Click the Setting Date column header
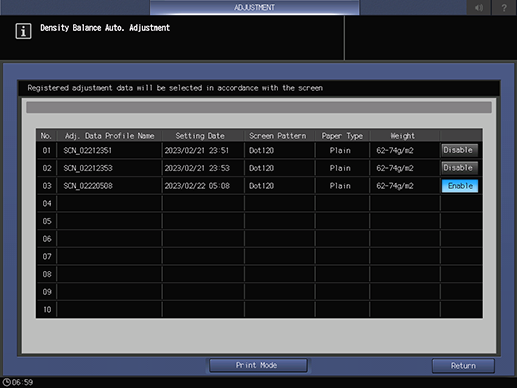The image size is (517, 388). [200, 136]
